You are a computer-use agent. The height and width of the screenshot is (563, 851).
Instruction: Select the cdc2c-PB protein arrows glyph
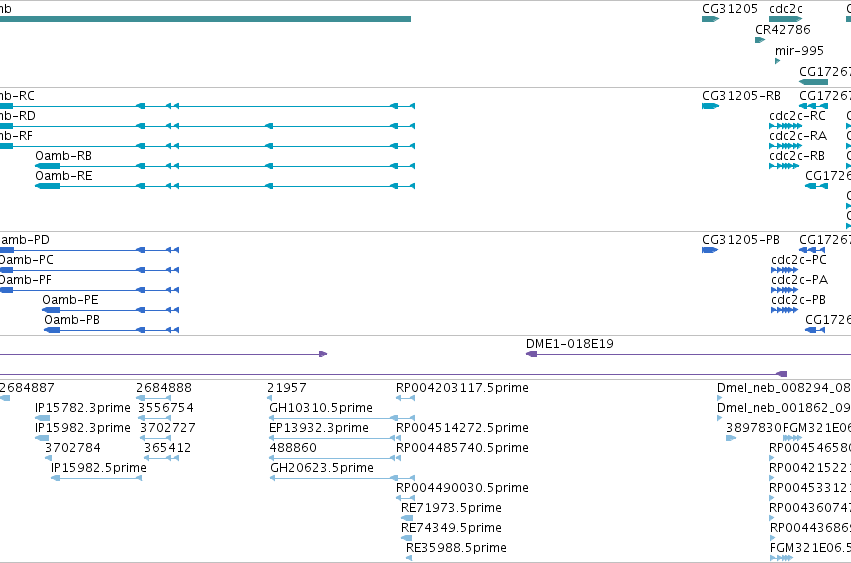[x=784, y=310]
